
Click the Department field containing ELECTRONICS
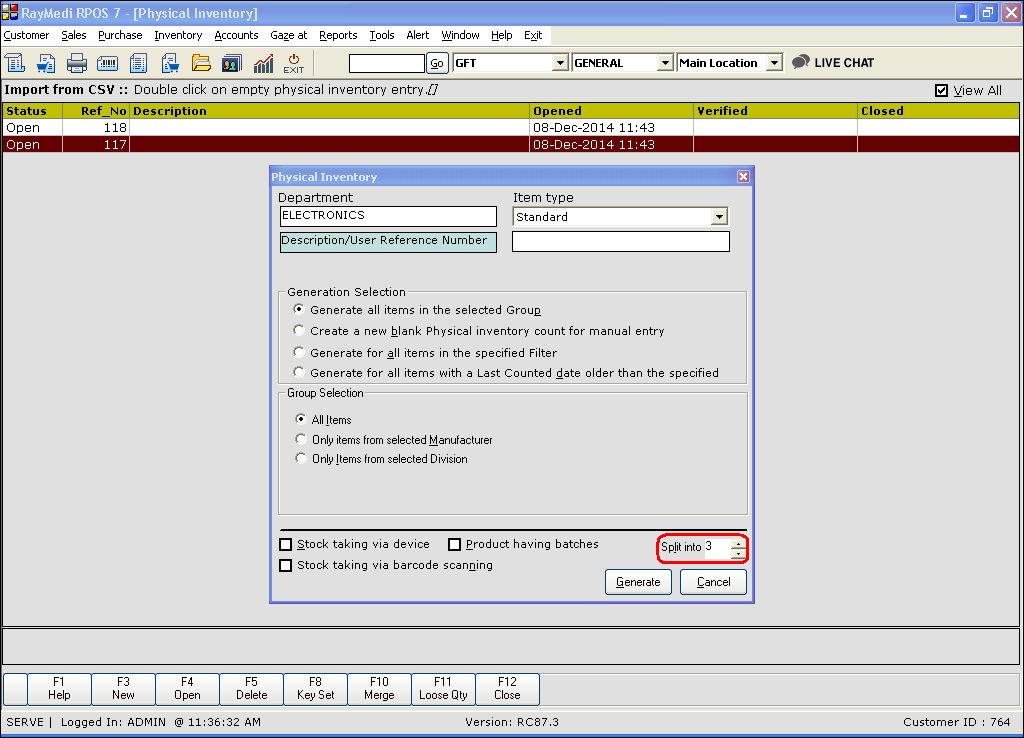click(x=388, y=216)
